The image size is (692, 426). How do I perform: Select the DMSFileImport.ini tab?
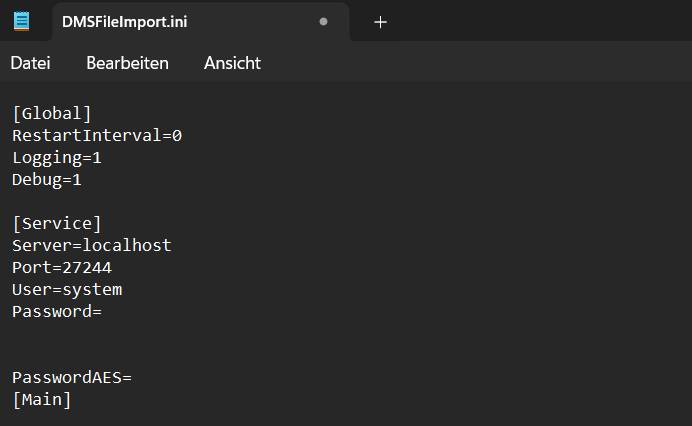point(201,22)
